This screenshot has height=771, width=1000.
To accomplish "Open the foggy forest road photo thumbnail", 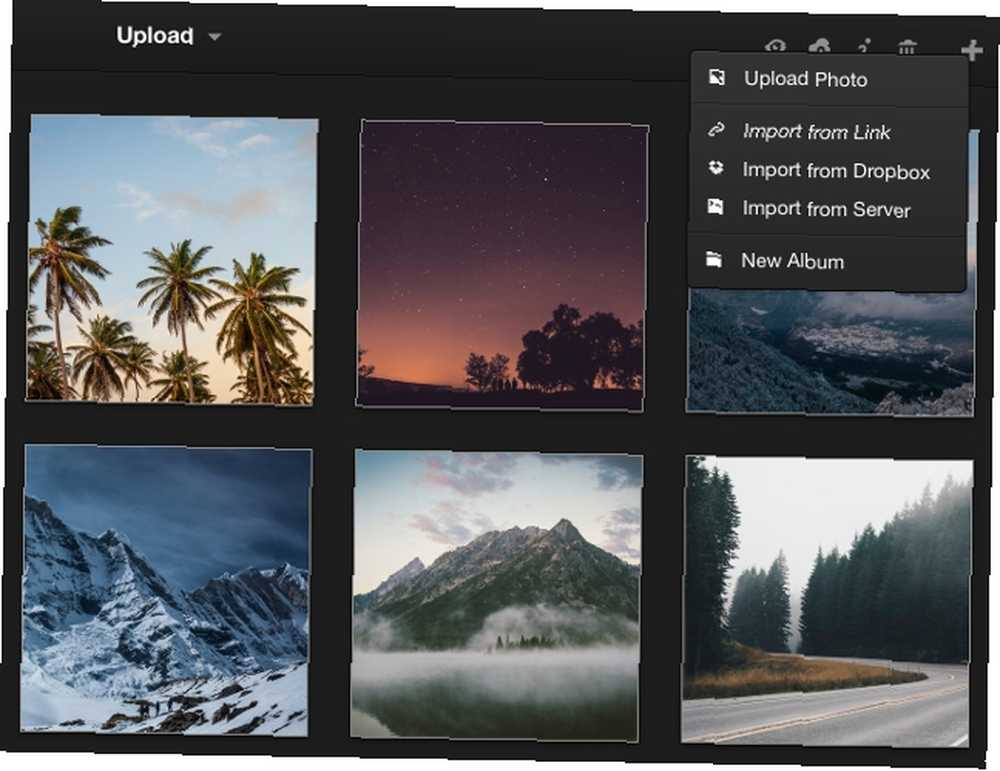I will (x=827, y=601).
